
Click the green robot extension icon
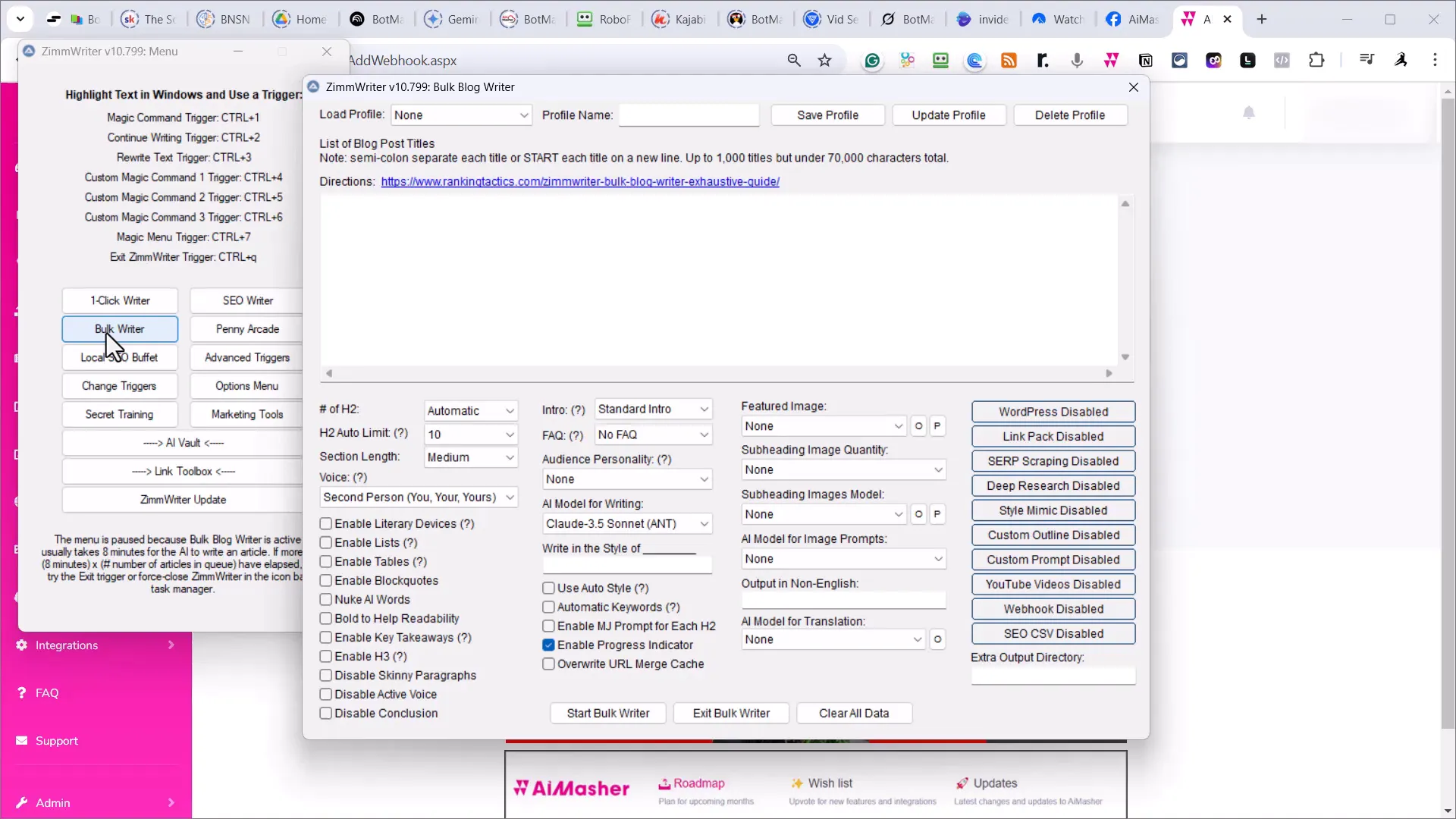pos(940,61)
